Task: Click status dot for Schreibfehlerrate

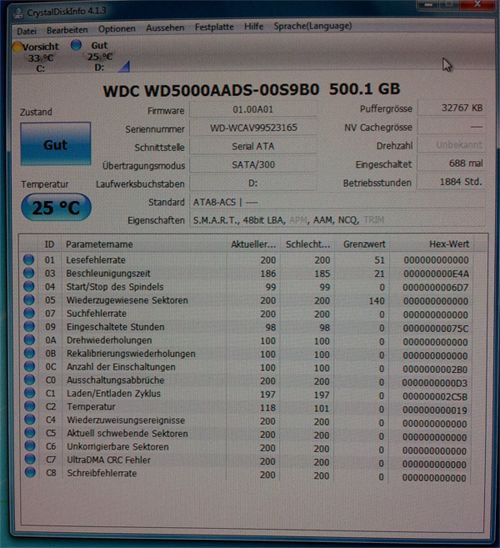Action: [30, 473]
